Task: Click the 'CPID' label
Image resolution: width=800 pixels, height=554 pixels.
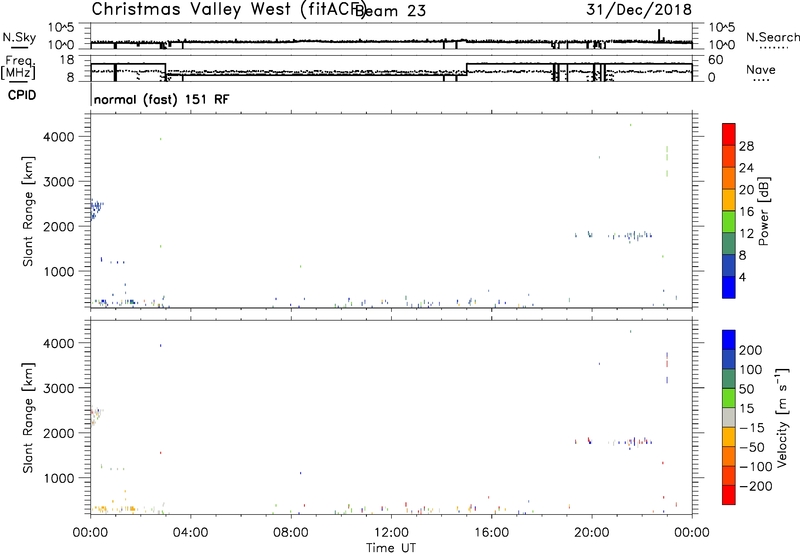Action: click(22, 95)
